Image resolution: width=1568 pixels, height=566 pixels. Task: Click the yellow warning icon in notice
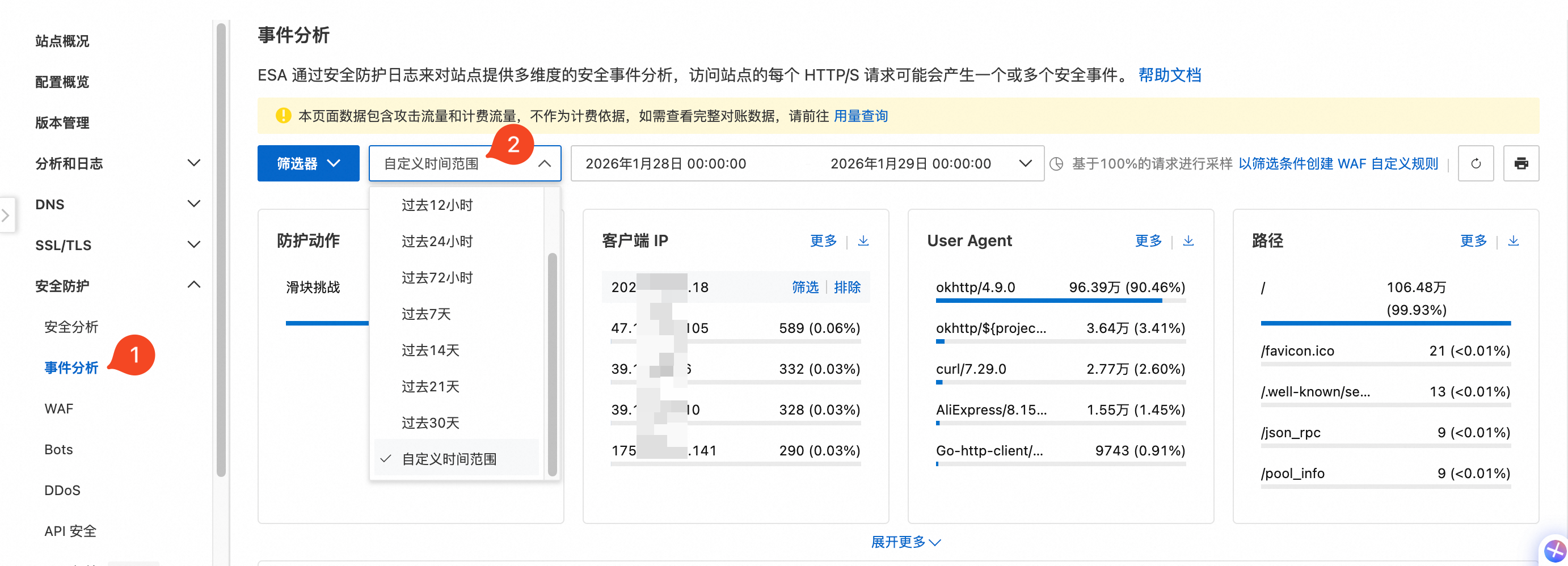(x=283, y=116)
